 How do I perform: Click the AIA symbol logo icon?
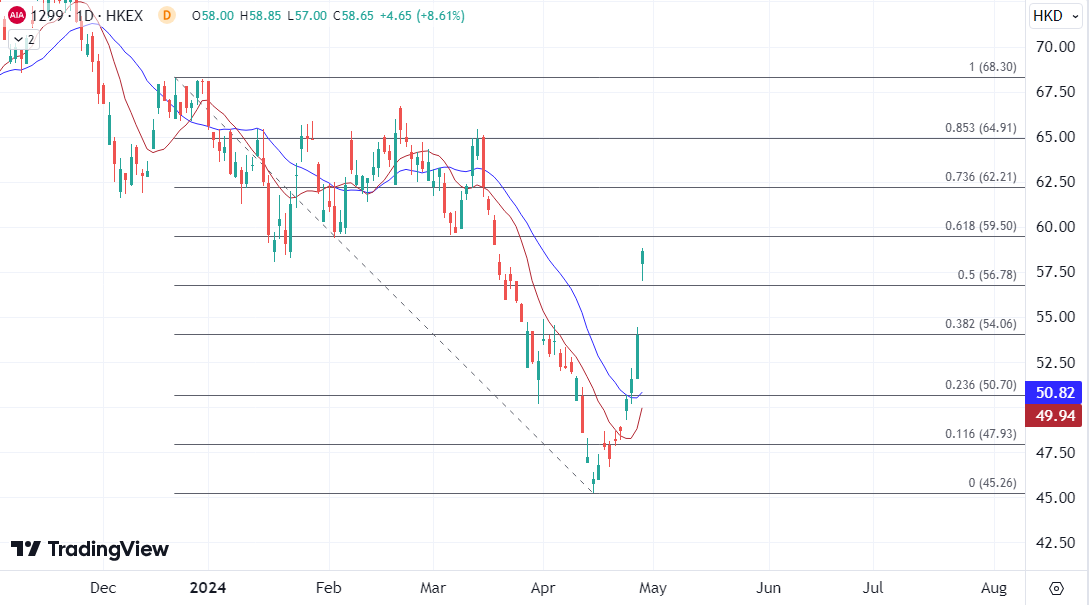coord(17,16)
